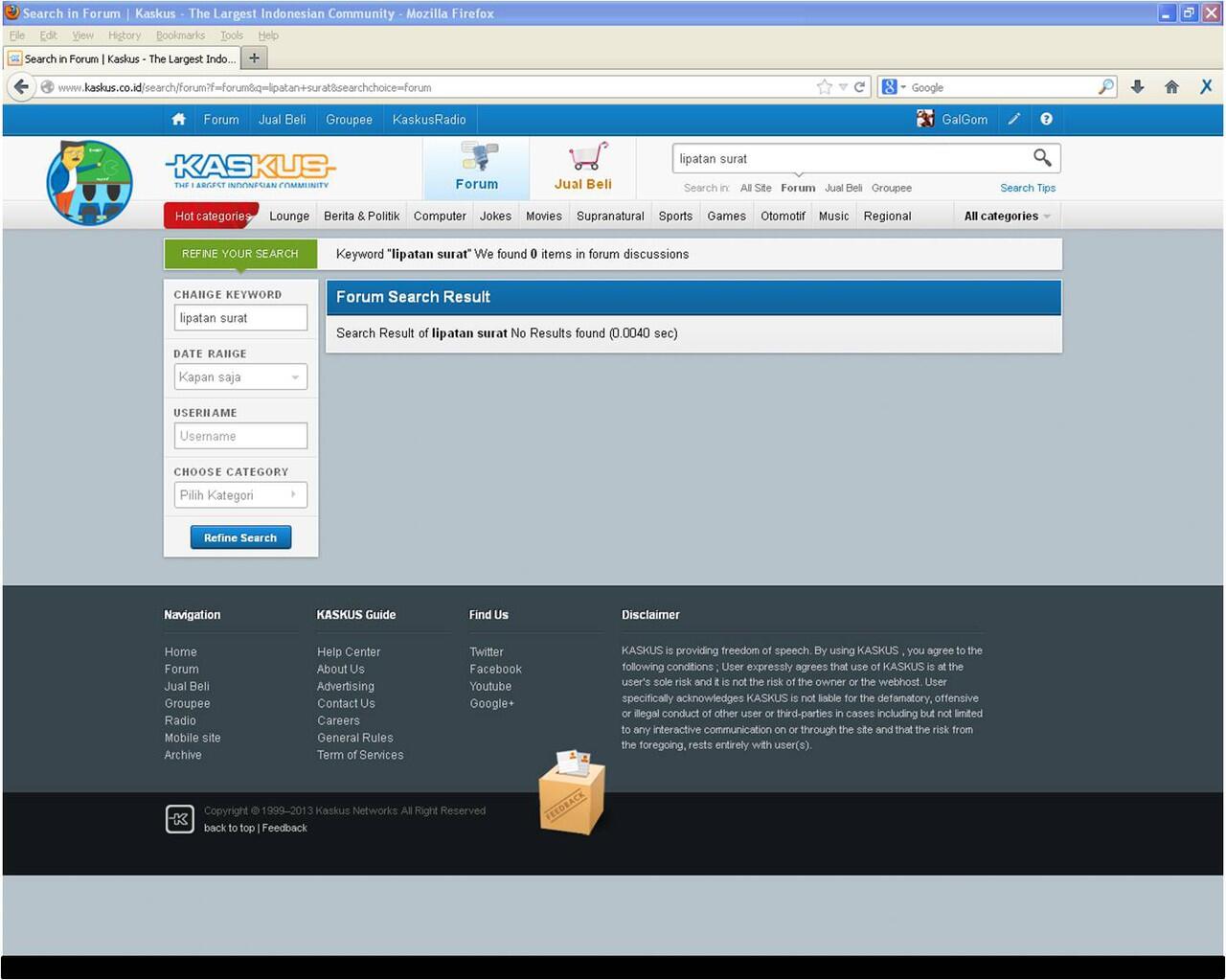
Task: Click the Username input field
Action: [x=240, y=437]
